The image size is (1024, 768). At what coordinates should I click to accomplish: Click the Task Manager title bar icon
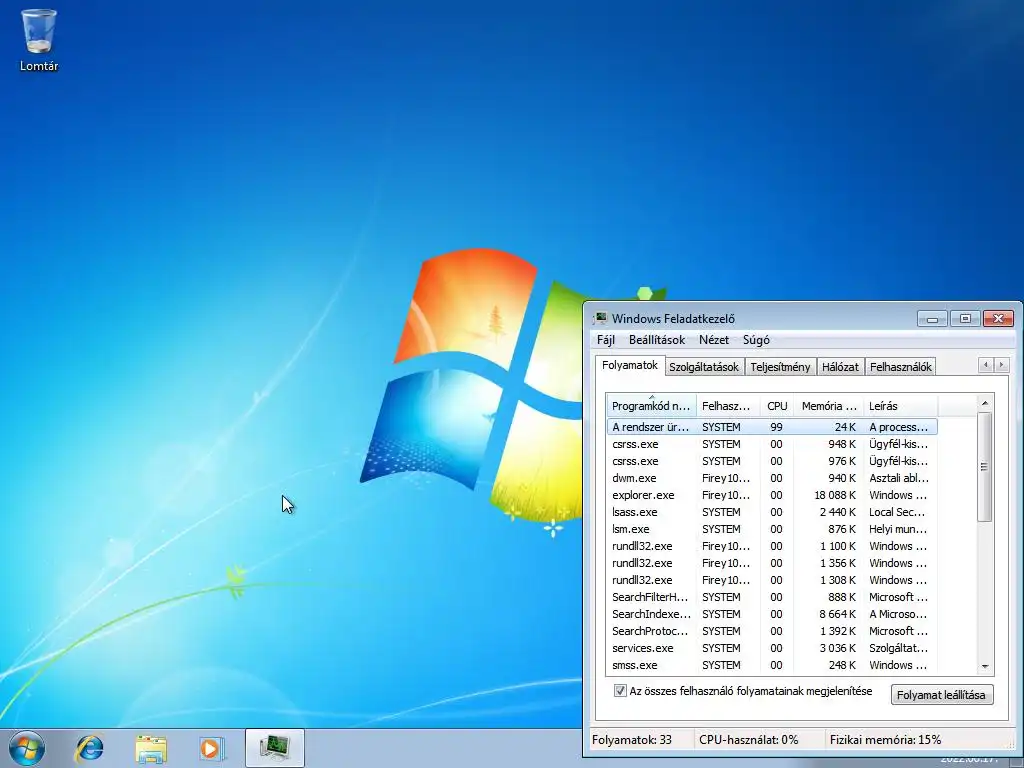pos(600,319)
